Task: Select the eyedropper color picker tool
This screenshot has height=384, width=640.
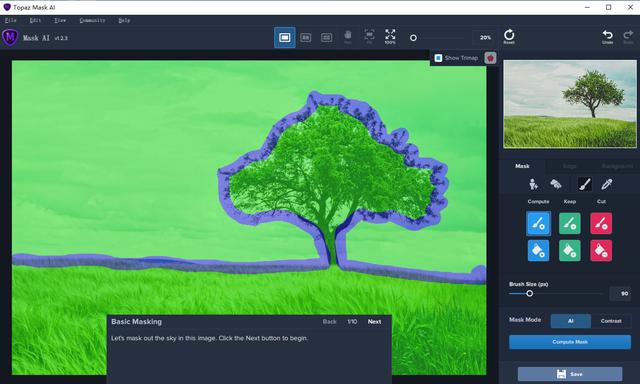Action: 607,184
